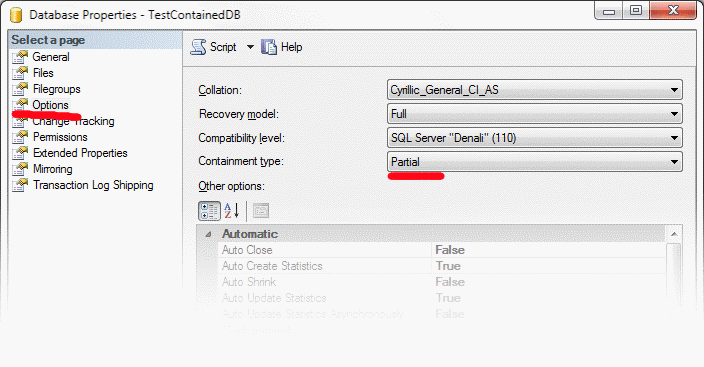Screen dimensions: 704x367
Task: Collapse the Automatic category
Action: point(208,234)
